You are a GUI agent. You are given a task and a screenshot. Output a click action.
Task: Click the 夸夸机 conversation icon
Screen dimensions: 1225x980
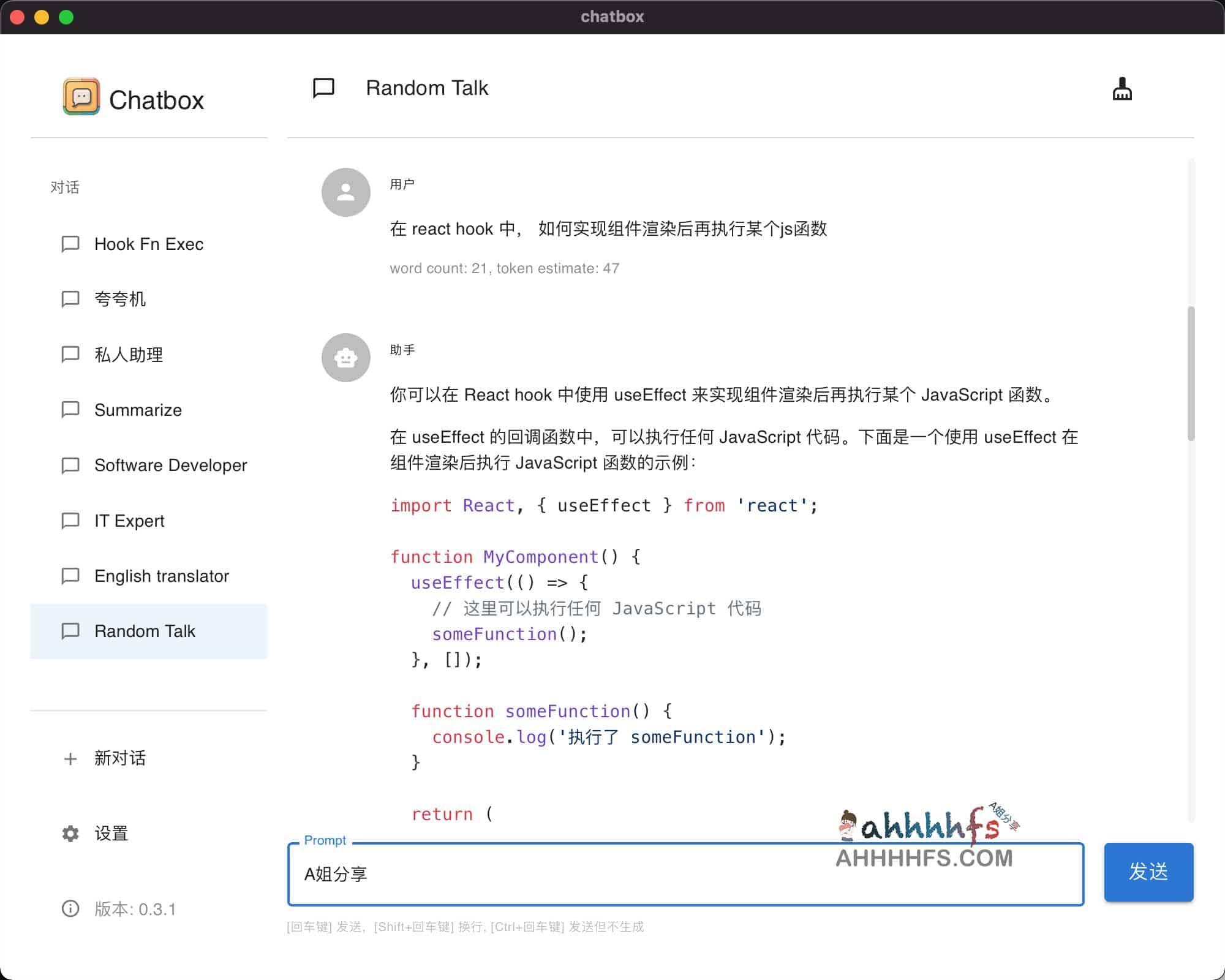(x=71, y=298)
